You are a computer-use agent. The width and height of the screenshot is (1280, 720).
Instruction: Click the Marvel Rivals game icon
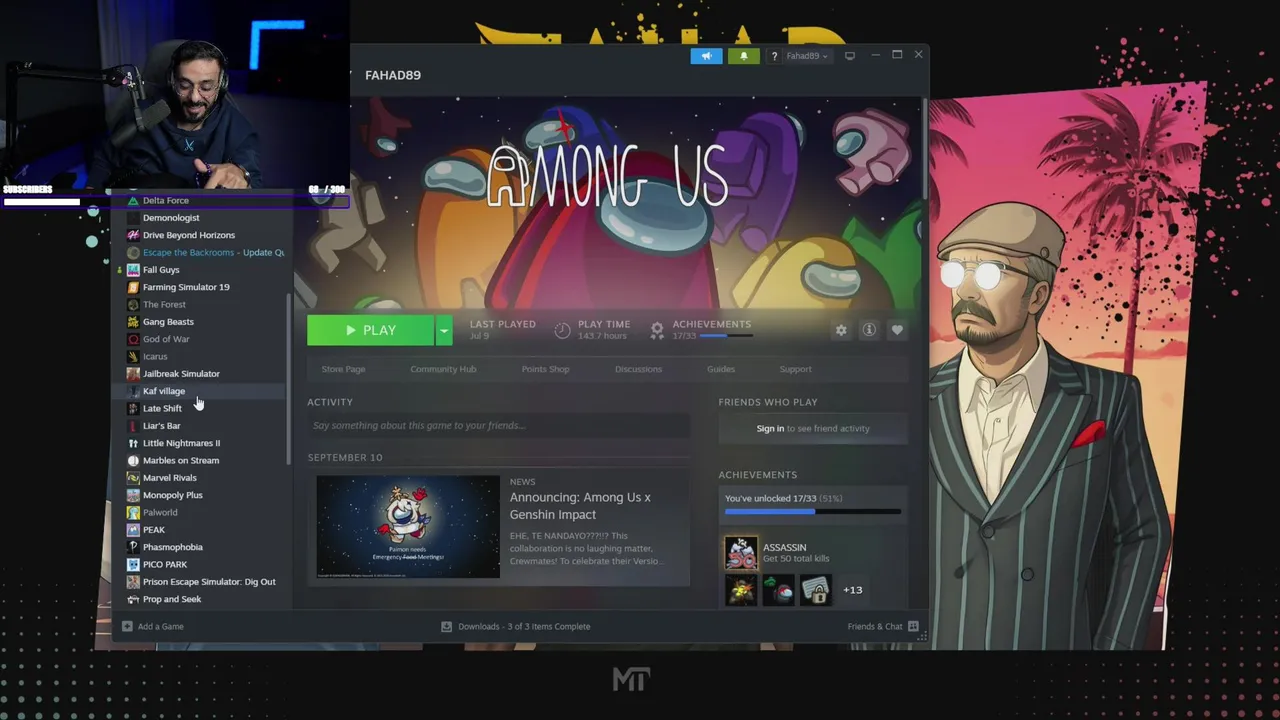(x=133, y=478)
